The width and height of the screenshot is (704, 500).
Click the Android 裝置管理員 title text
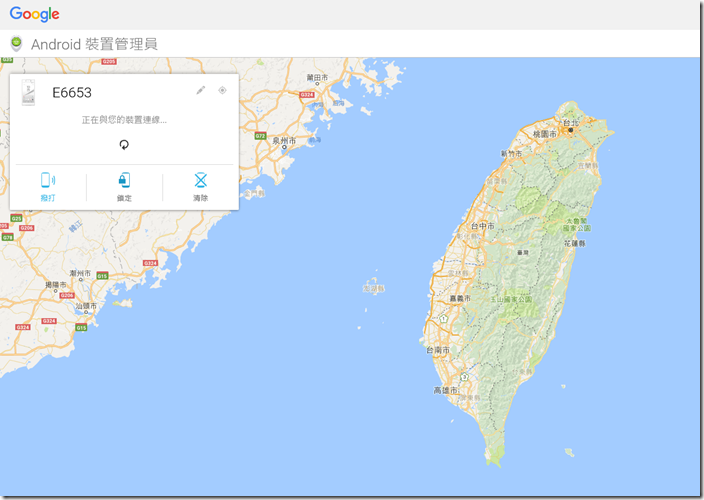(x=94, y=44)
